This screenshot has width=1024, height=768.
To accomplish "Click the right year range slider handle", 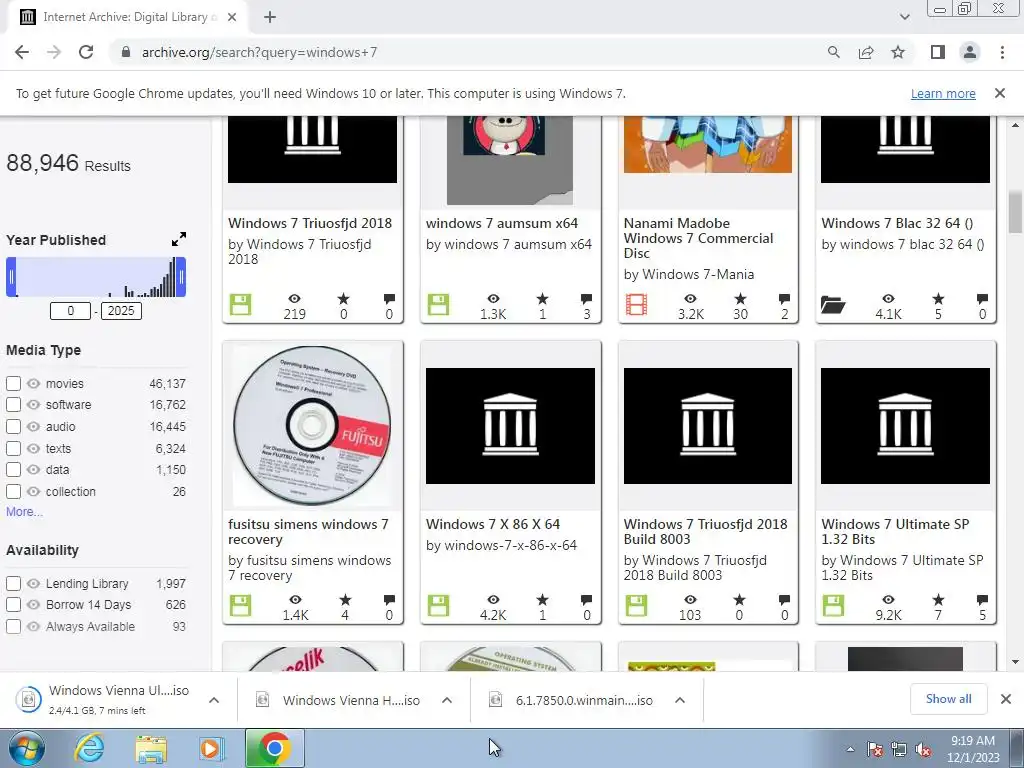I will [x=182, y=277].
